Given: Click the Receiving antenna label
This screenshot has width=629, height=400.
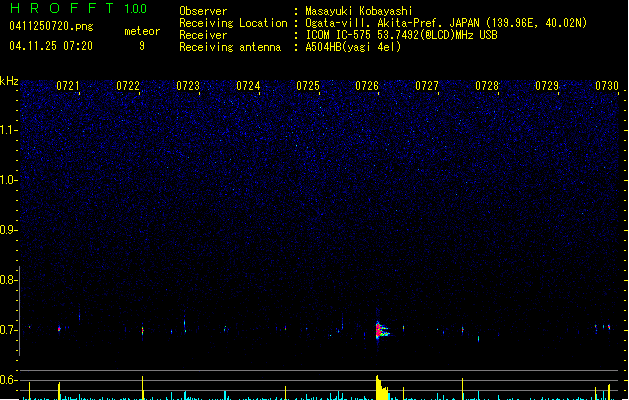Looking at the screenshot, I should point(230,47).
